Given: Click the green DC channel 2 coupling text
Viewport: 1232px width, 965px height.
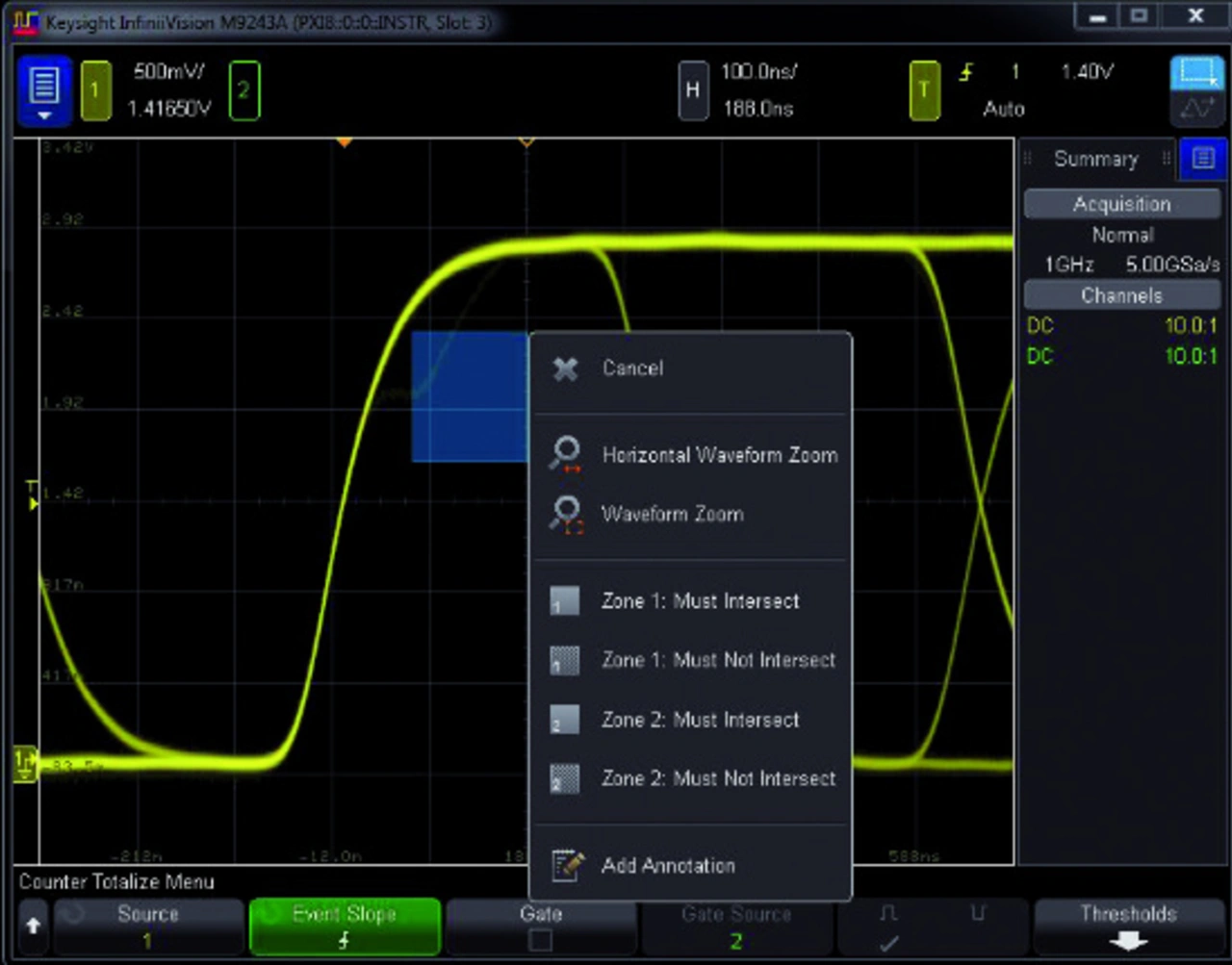Looking at the screenshot, I should point(1040,356).
